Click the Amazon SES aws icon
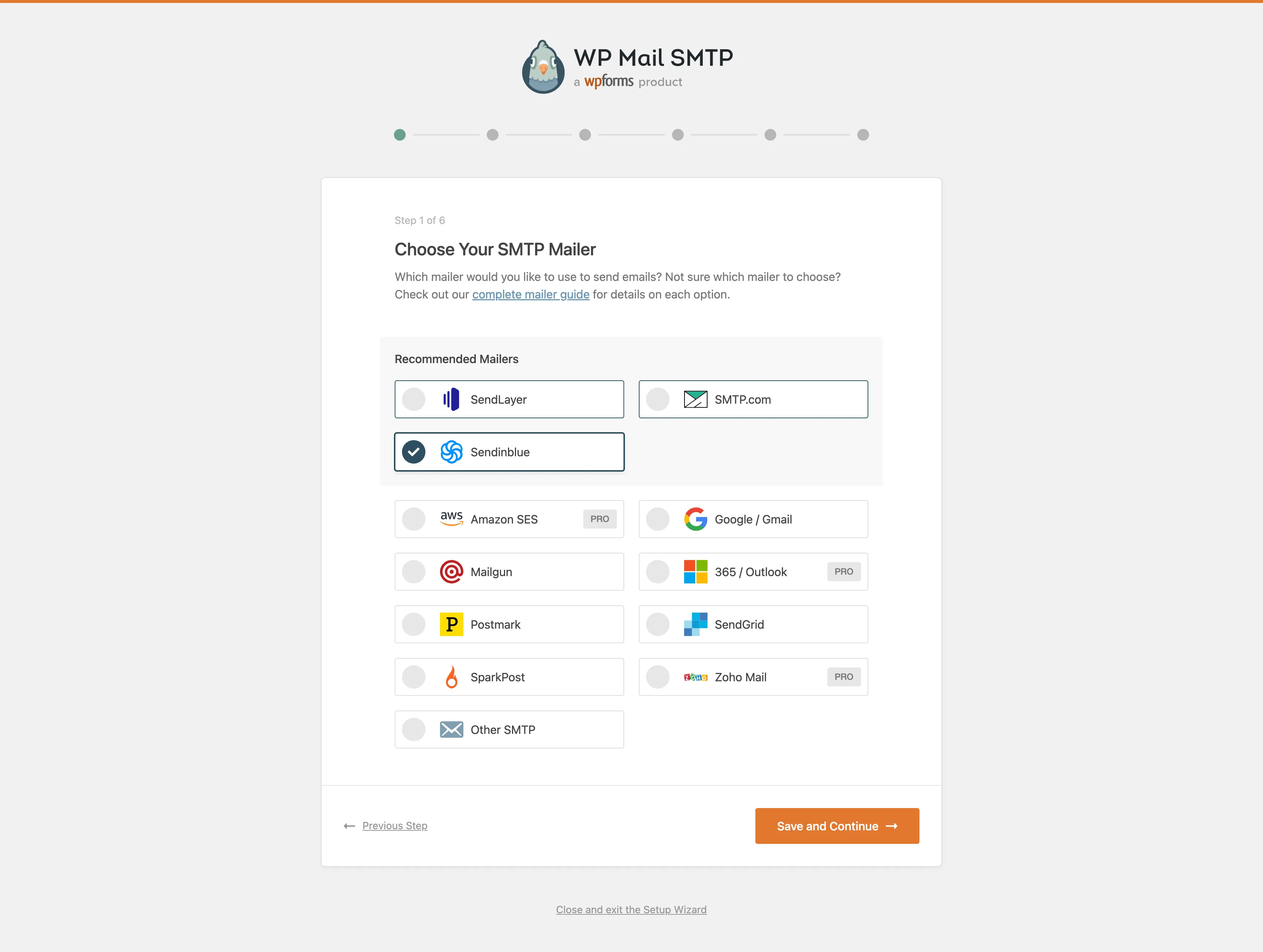Viewport: 1263px width, 952px height. [452, 519]
